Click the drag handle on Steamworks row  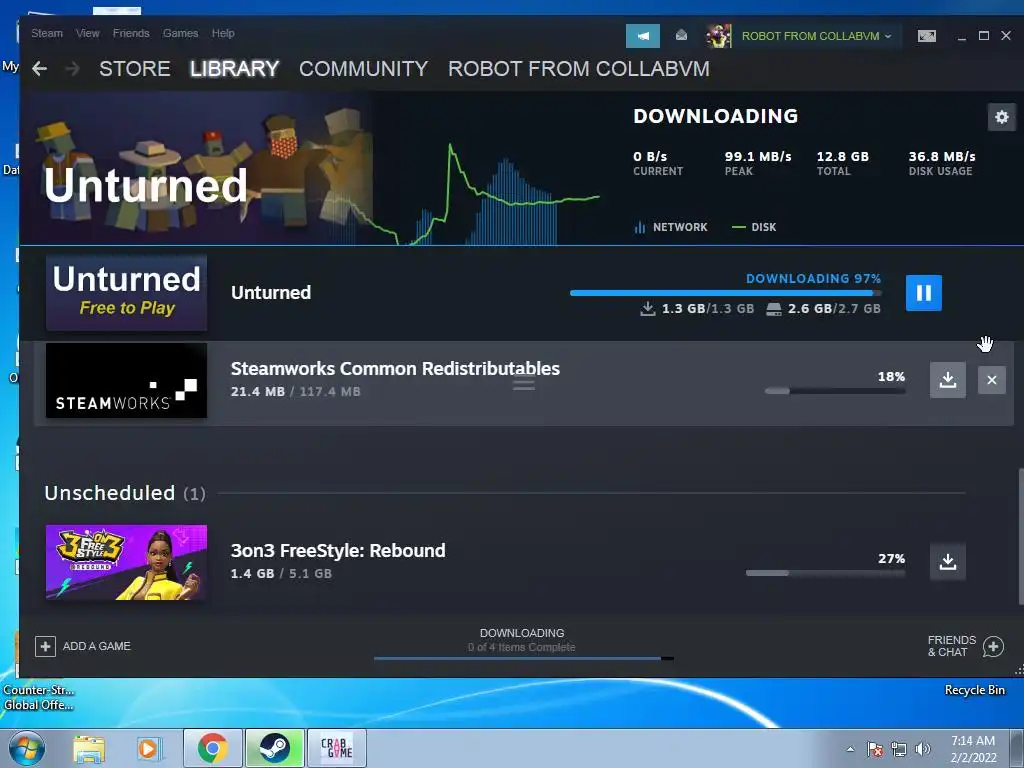tap(524, 385)
